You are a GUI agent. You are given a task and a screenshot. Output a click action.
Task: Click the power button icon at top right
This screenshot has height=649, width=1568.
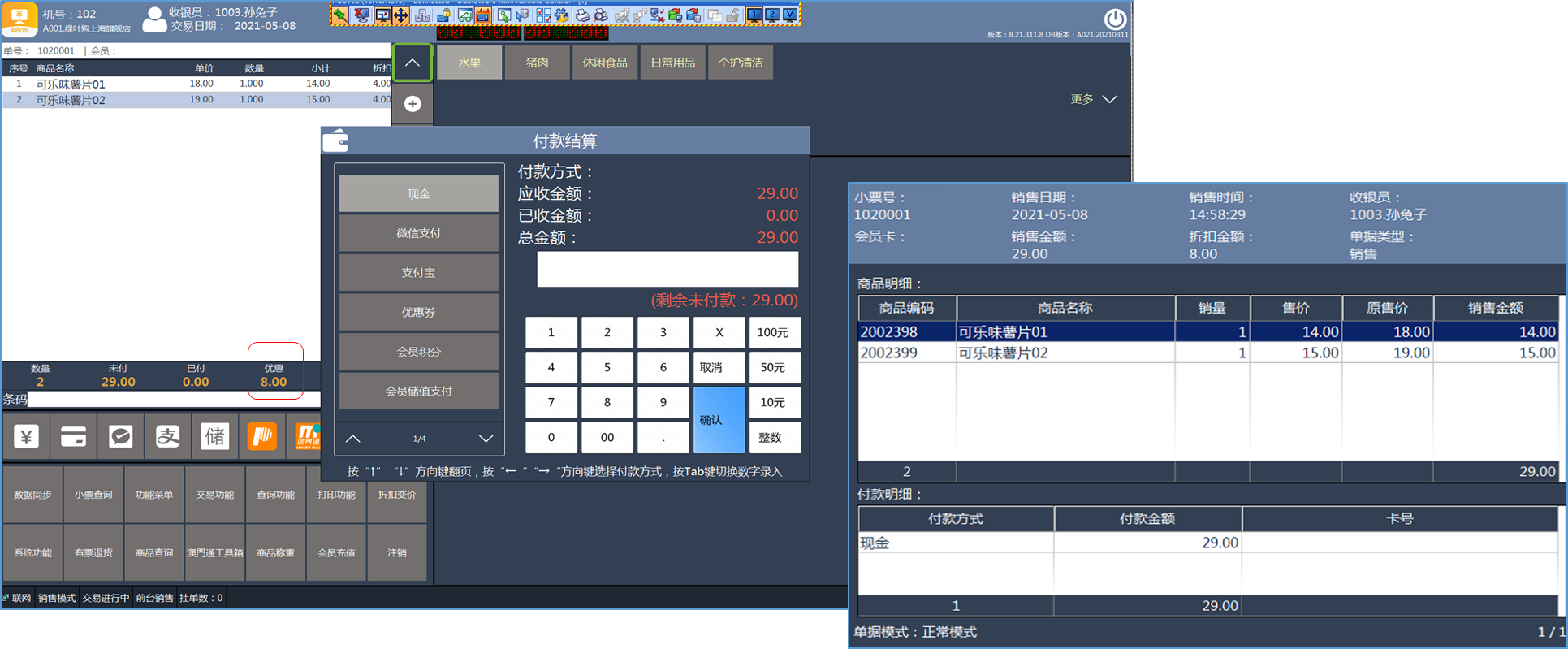[1115, 19]
